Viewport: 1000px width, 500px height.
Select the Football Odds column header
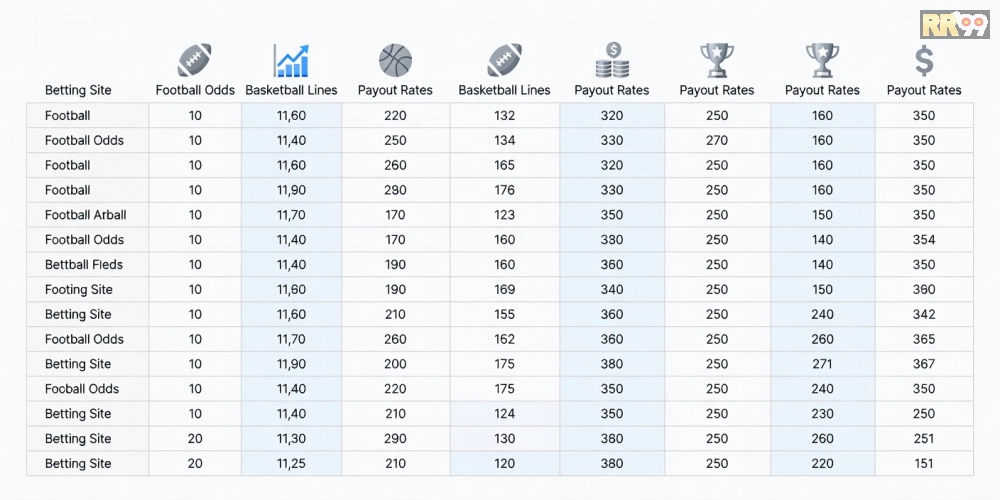[x=195, y=91]
